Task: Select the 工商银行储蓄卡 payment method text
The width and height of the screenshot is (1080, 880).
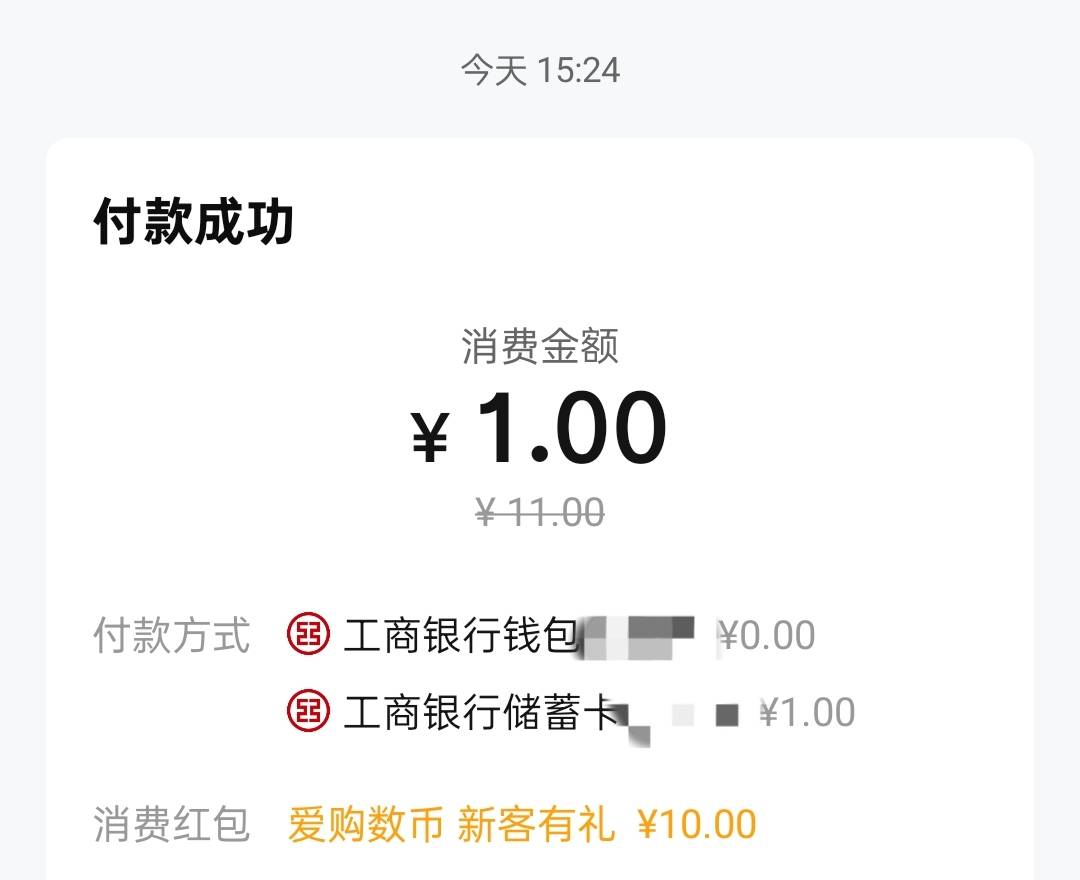Action: pyautogui.click(x=478, y=712)
